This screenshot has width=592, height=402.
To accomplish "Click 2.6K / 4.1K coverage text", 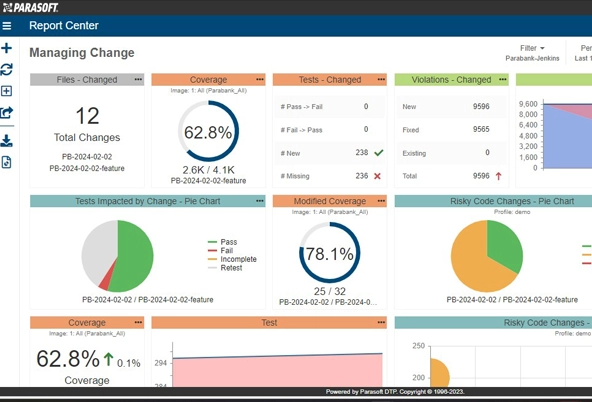I will (x=208, y=170).
